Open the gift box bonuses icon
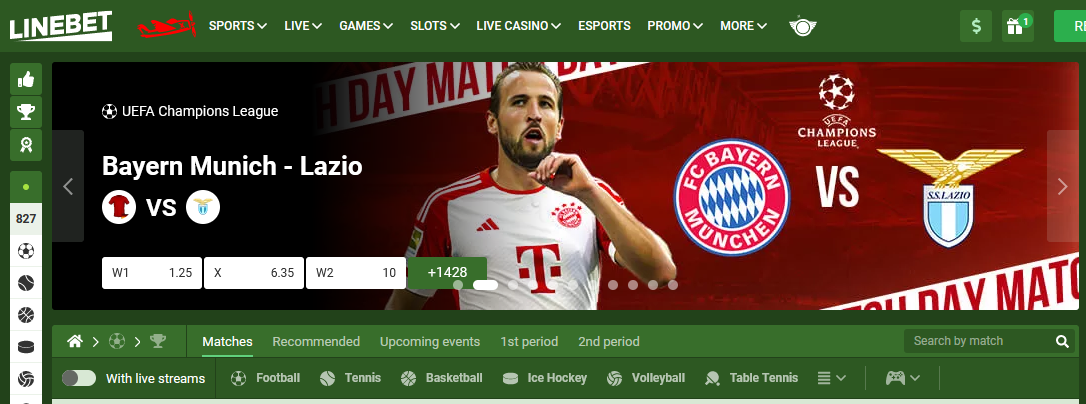This screenshot has width=1086, height=404. (1017, 26)
